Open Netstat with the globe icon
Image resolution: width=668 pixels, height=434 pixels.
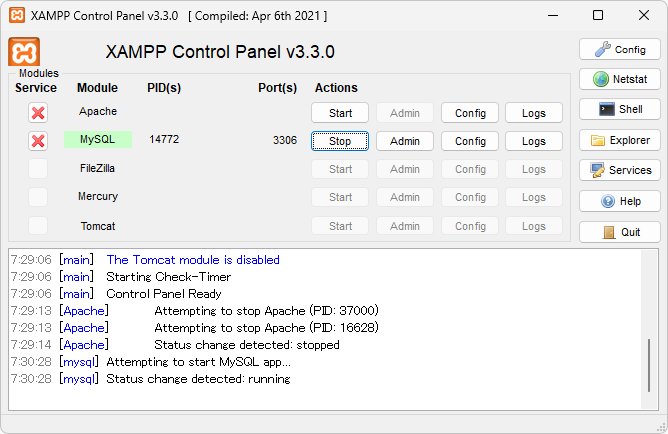(x=620, y=79)
